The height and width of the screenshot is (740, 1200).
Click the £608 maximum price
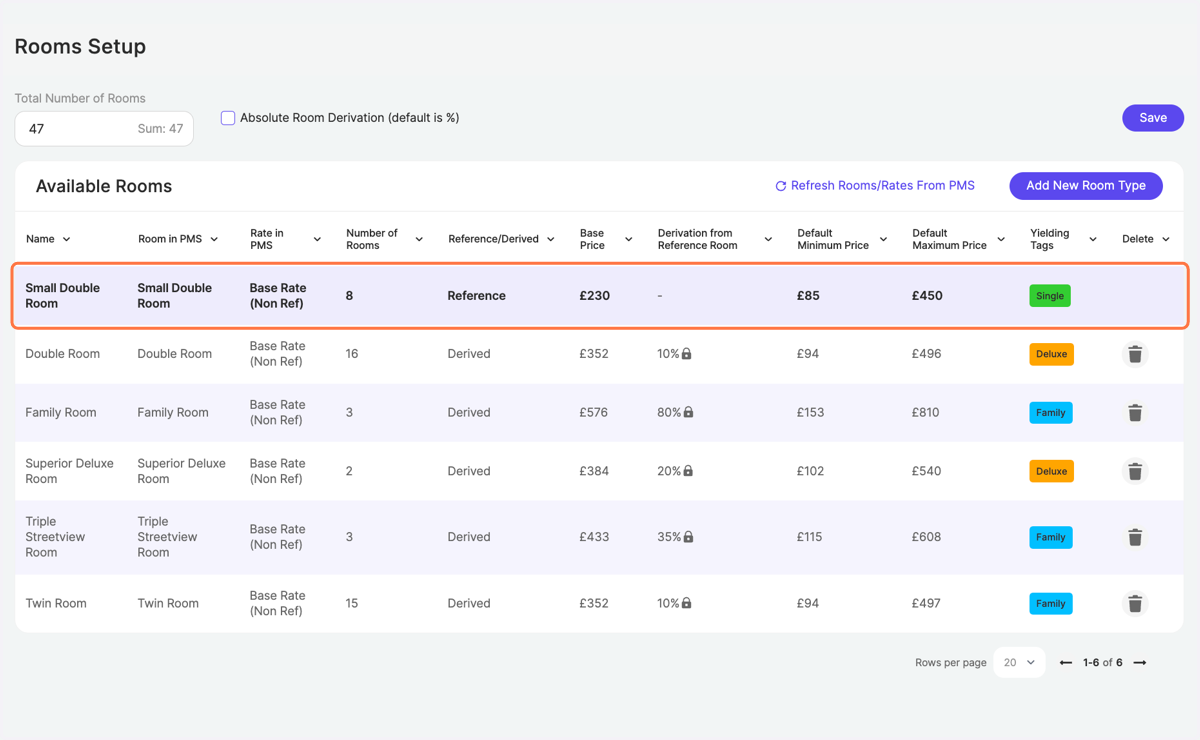tap(927, 537)
